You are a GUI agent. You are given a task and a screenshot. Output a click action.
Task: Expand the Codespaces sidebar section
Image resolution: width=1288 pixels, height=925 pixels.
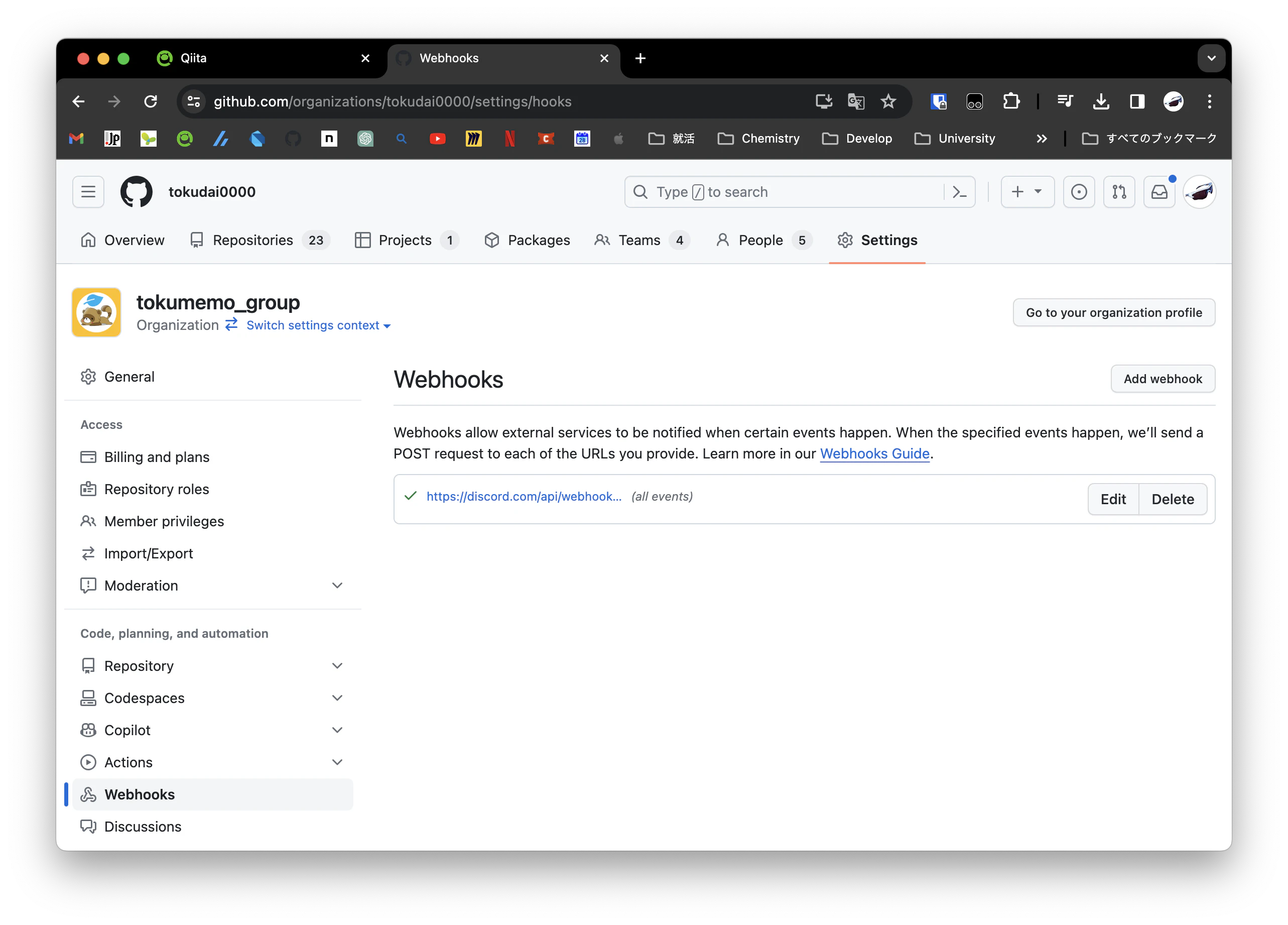pos(337,698)
